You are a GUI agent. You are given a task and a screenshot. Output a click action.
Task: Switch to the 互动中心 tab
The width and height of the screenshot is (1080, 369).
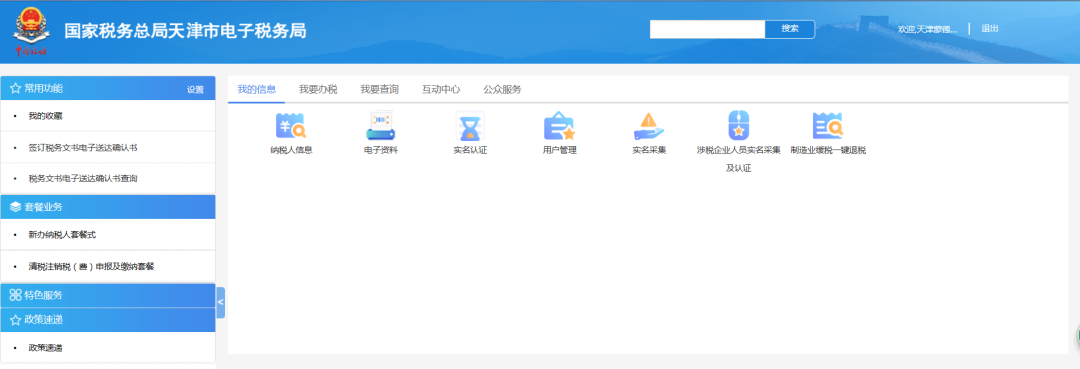(441, 89)
